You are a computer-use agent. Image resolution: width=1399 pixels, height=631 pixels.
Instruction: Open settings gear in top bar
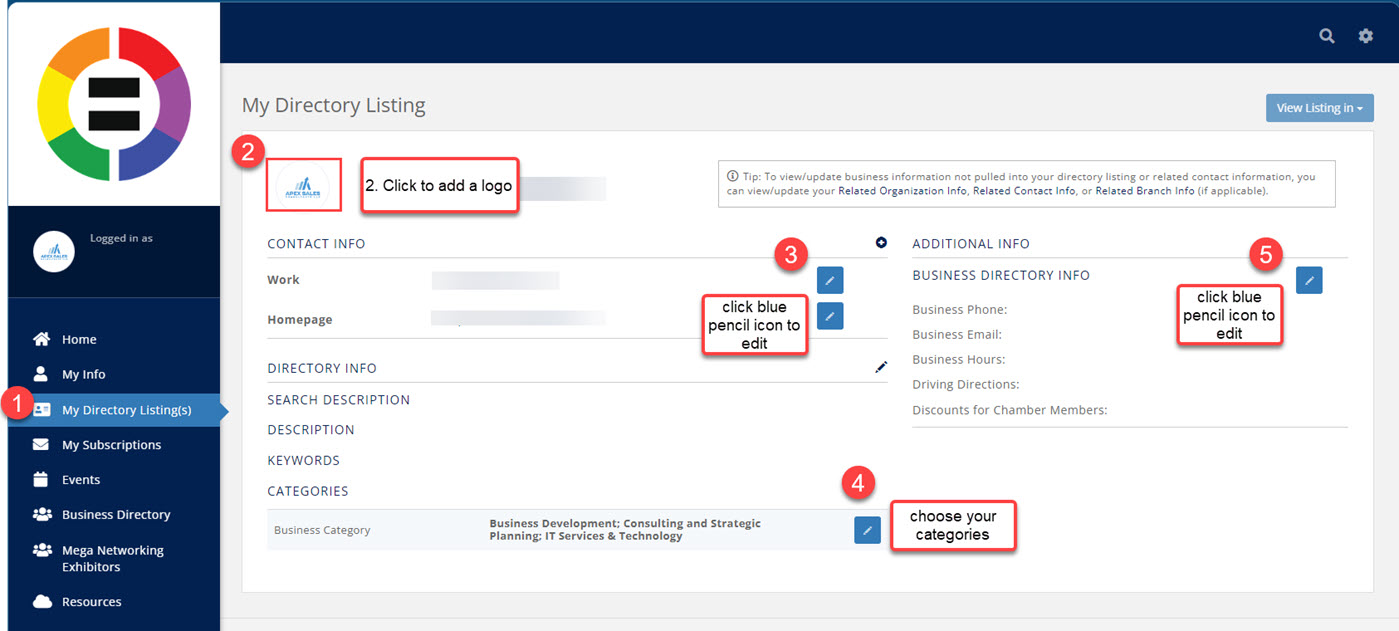coord(1366,36)
